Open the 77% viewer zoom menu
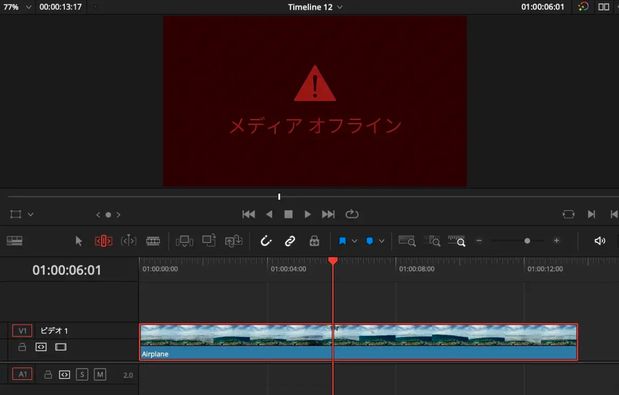Image resolution: width=619 pixels, height=395 pixels. (28, 7)
